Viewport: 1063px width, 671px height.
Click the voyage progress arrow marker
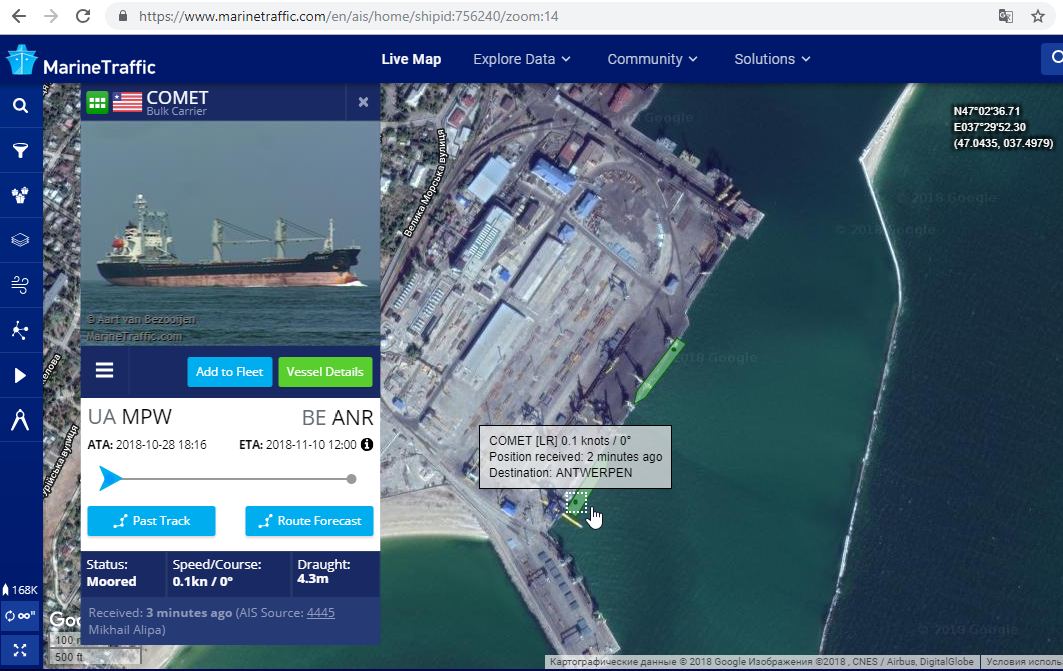pos(110,479)
